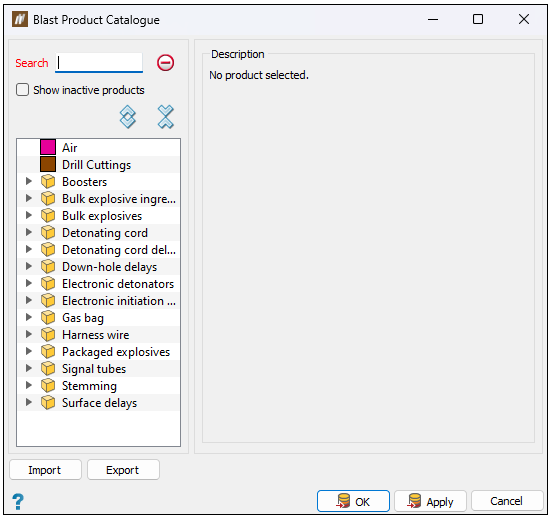Expand the Bulk explosives category
This screenshot has width=553, height=519.
29,215
